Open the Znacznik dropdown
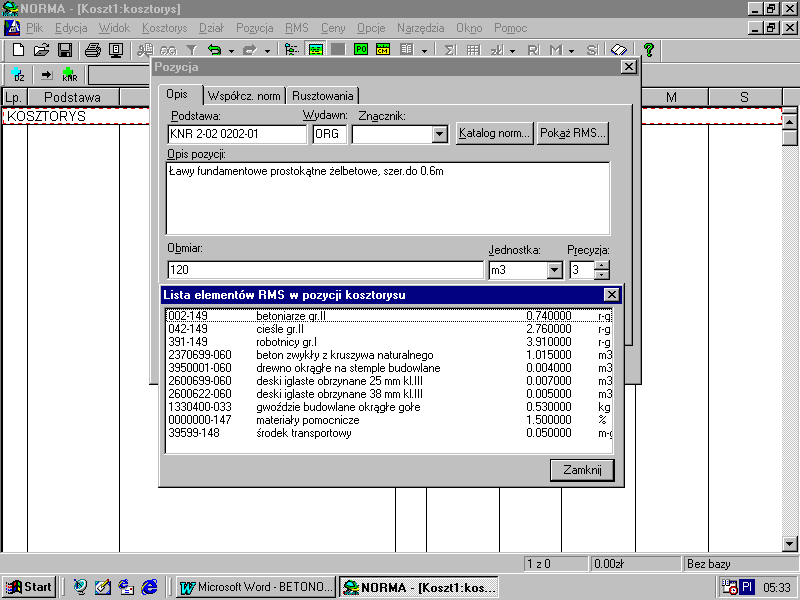Viewport: 800px width, 600px height. 439,134
